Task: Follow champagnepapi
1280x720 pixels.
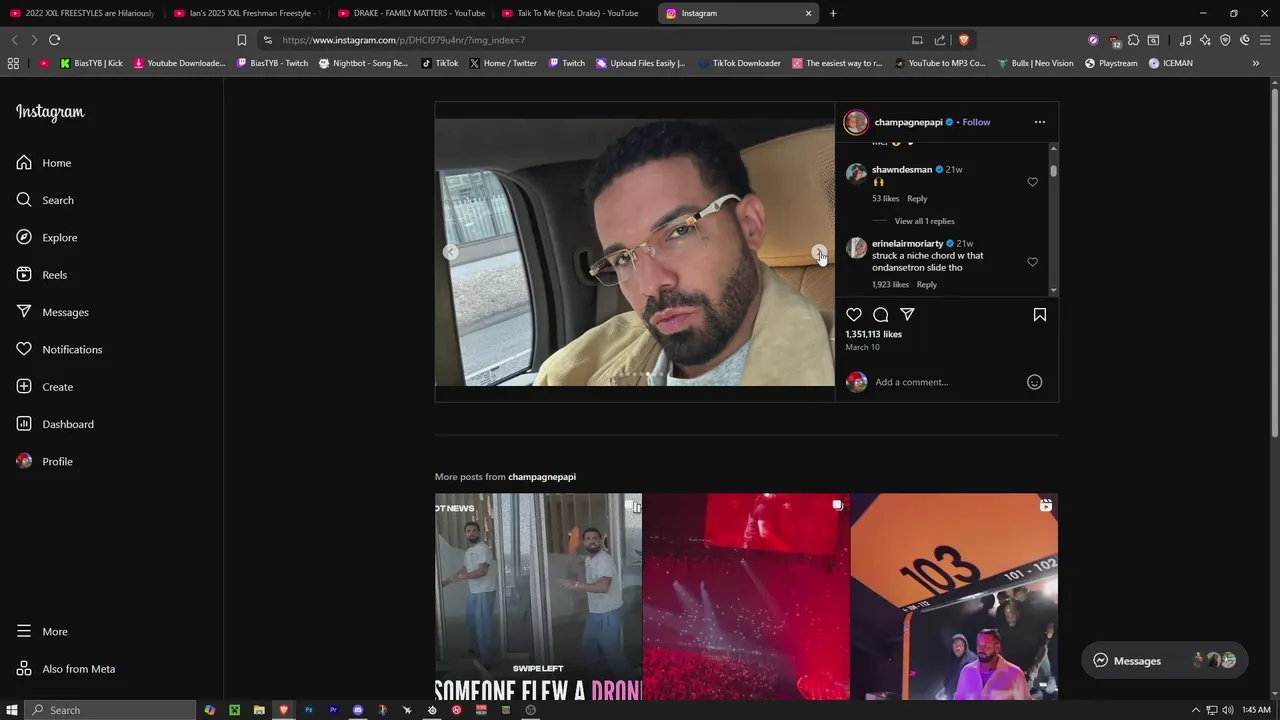Action: (x=976, y=122)
